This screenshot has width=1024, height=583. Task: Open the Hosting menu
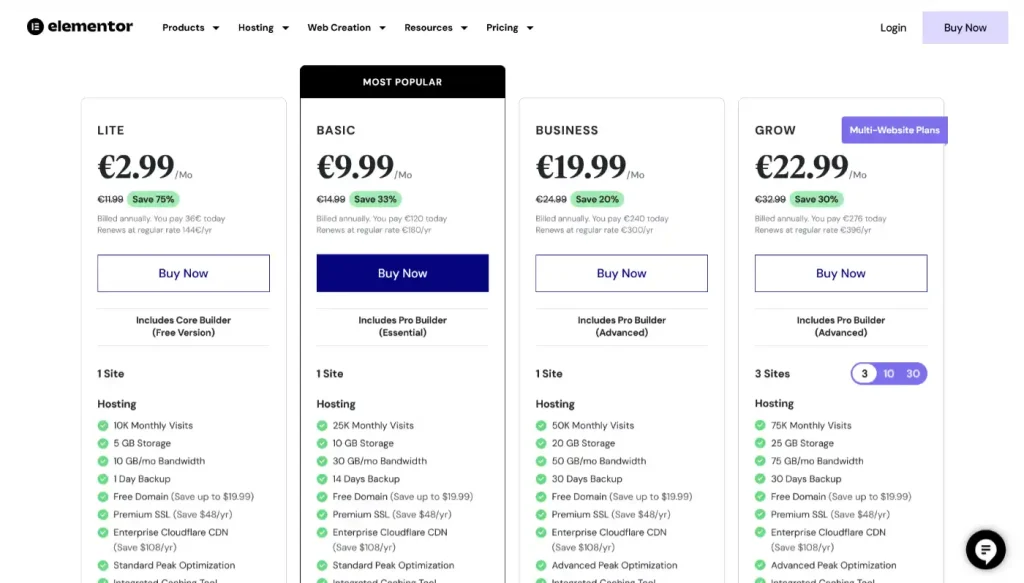256,27
